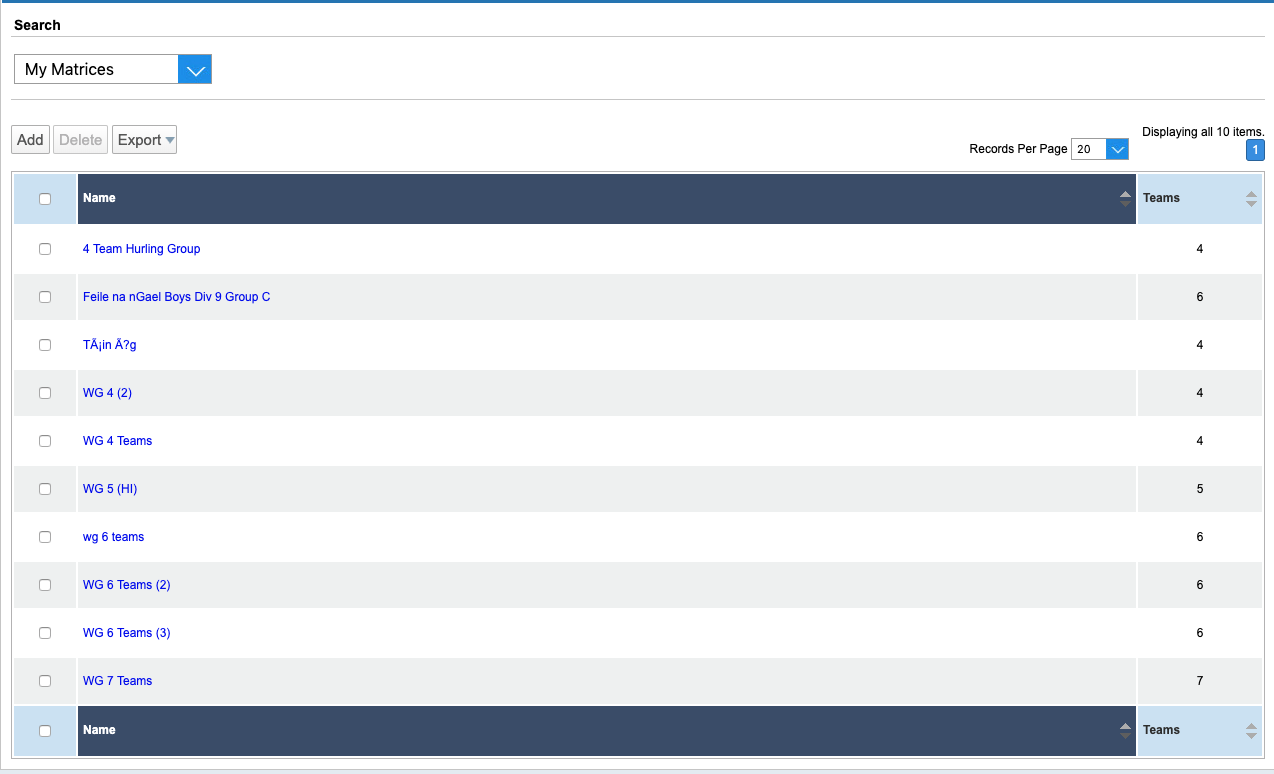
Task: Open the My Matrices dropdown
Action: pyautogui.click(x=113, y=69)
